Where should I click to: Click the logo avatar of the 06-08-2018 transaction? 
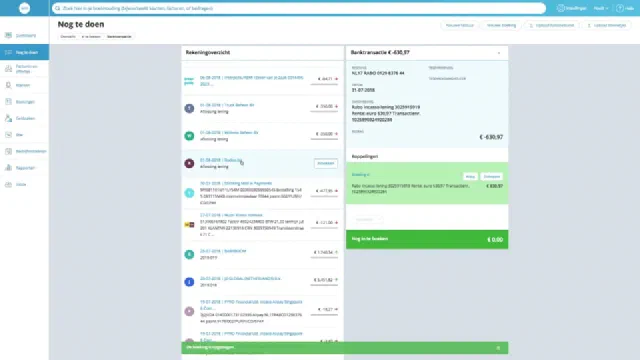(x=189, y=81)
